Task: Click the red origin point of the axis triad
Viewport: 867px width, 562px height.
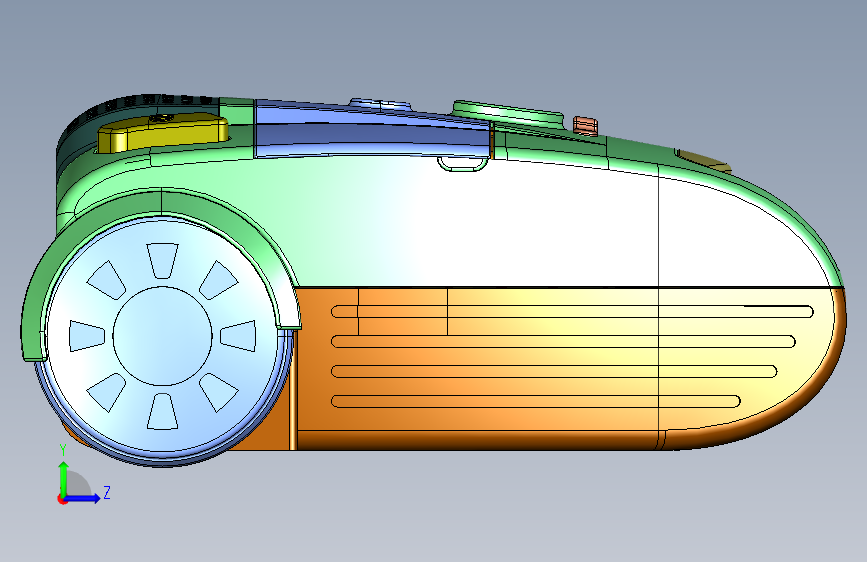Action: tap(62, 499)
